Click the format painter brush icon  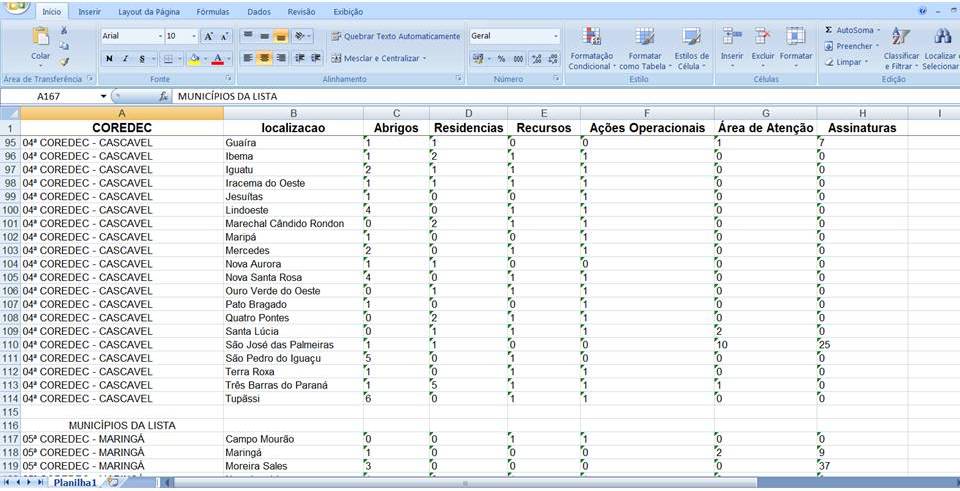coord(64,62)
